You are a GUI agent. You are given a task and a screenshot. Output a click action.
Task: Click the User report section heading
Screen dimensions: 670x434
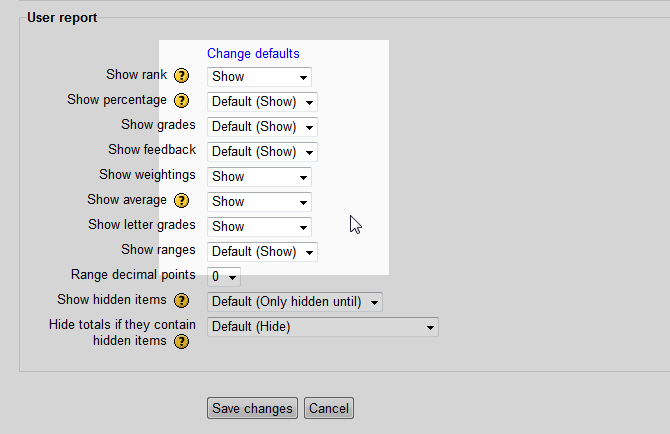[x=62, y=17]
